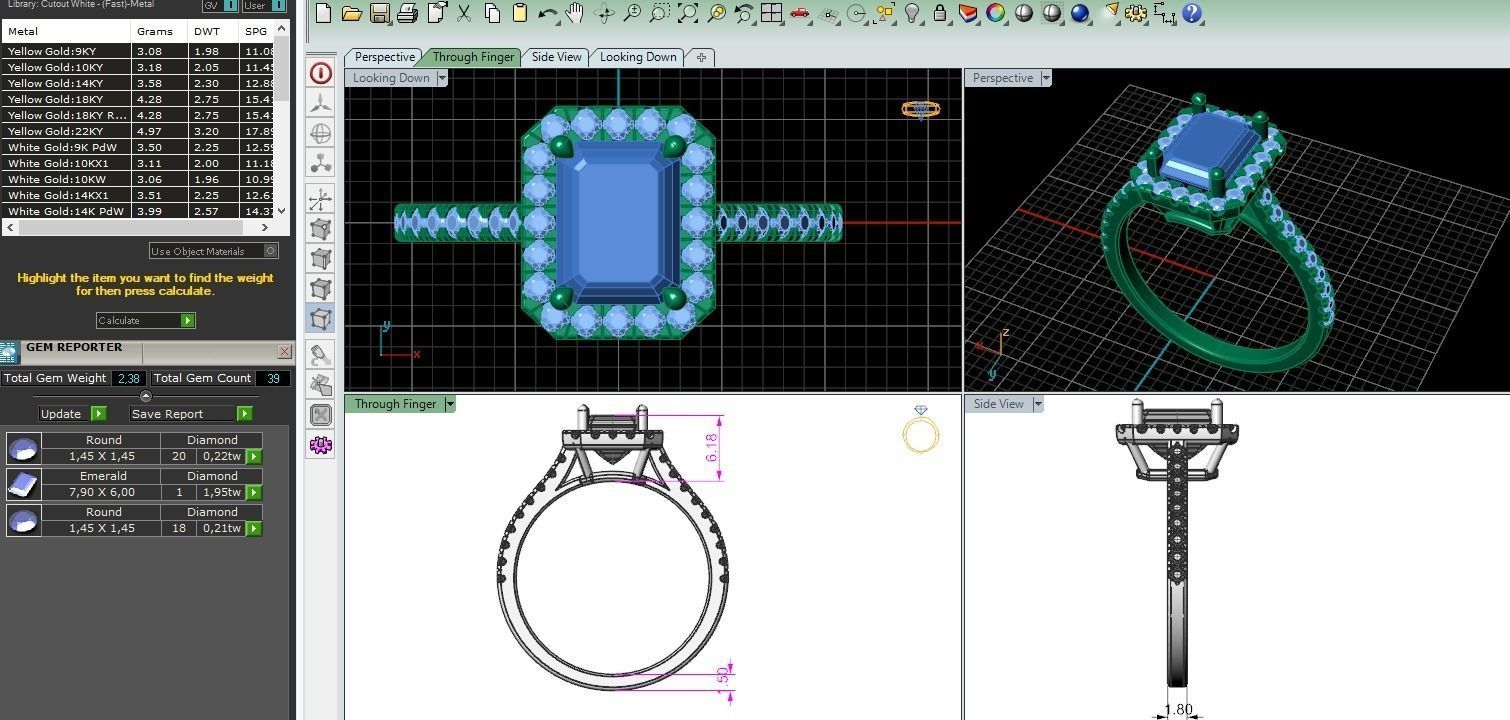
Task: Select the Zoom dynamic magnifier
Action: pos(631,13)
